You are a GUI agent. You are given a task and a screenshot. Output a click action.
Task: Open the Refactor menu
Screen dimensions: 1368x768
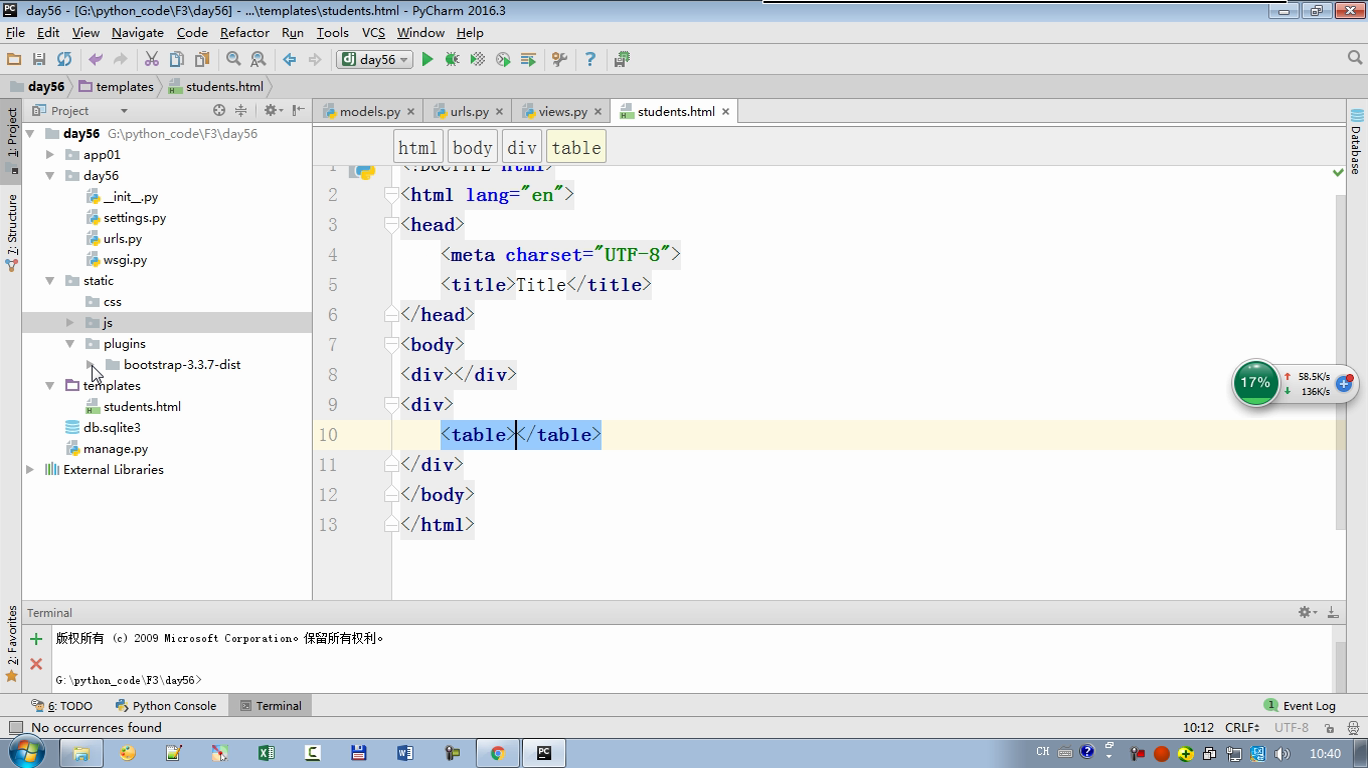pyautogui.click(x=244, y=32)
